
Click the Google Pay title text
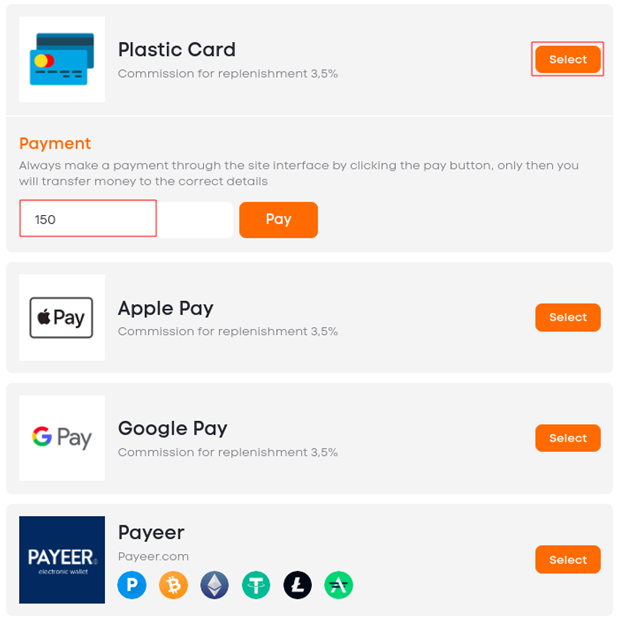[173, 429]
